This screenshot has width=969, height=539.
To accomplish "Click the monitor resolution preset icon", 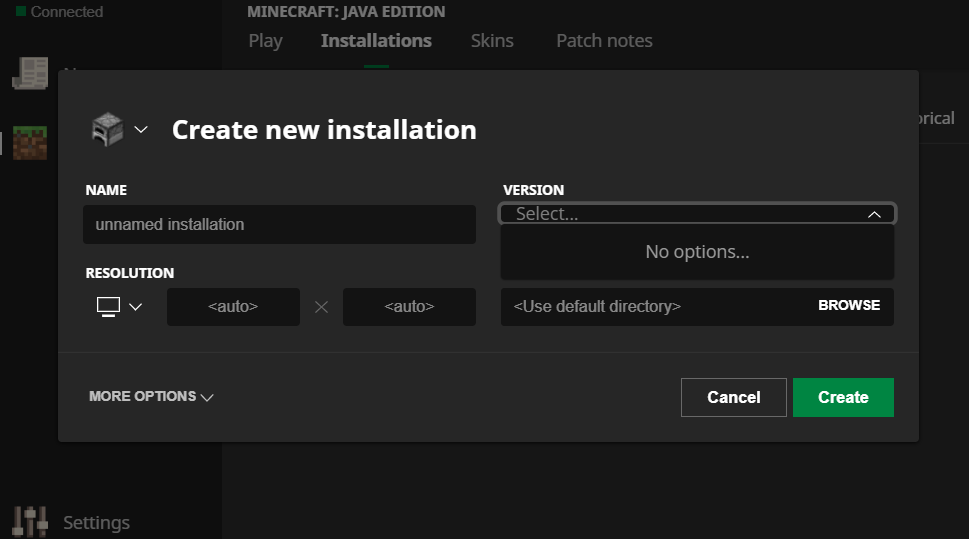I will click(108, 306).
